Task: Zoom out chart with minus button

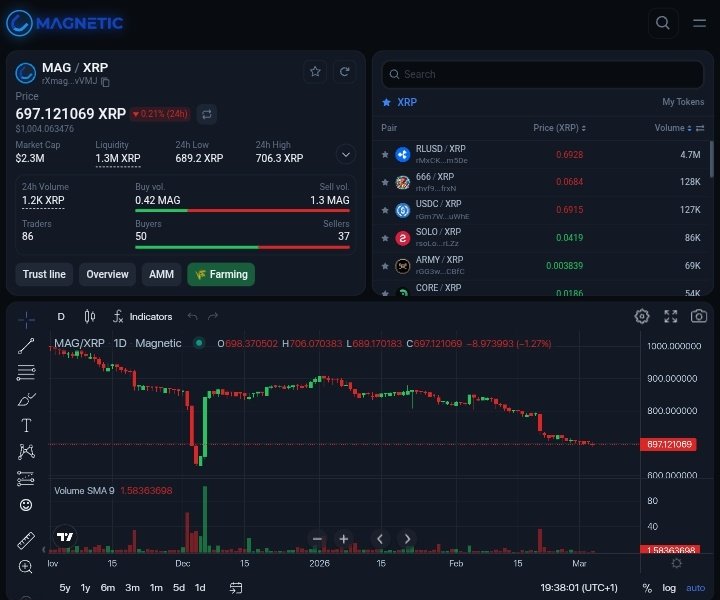Action: coord(317,539)
